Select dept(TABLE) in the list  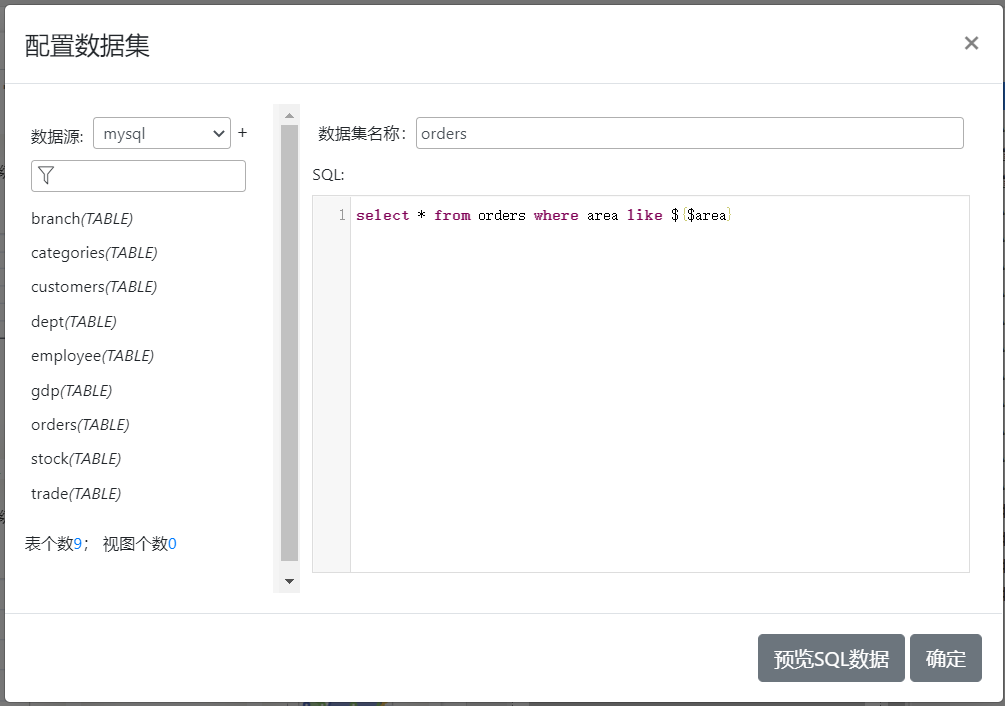click(74, 322)
